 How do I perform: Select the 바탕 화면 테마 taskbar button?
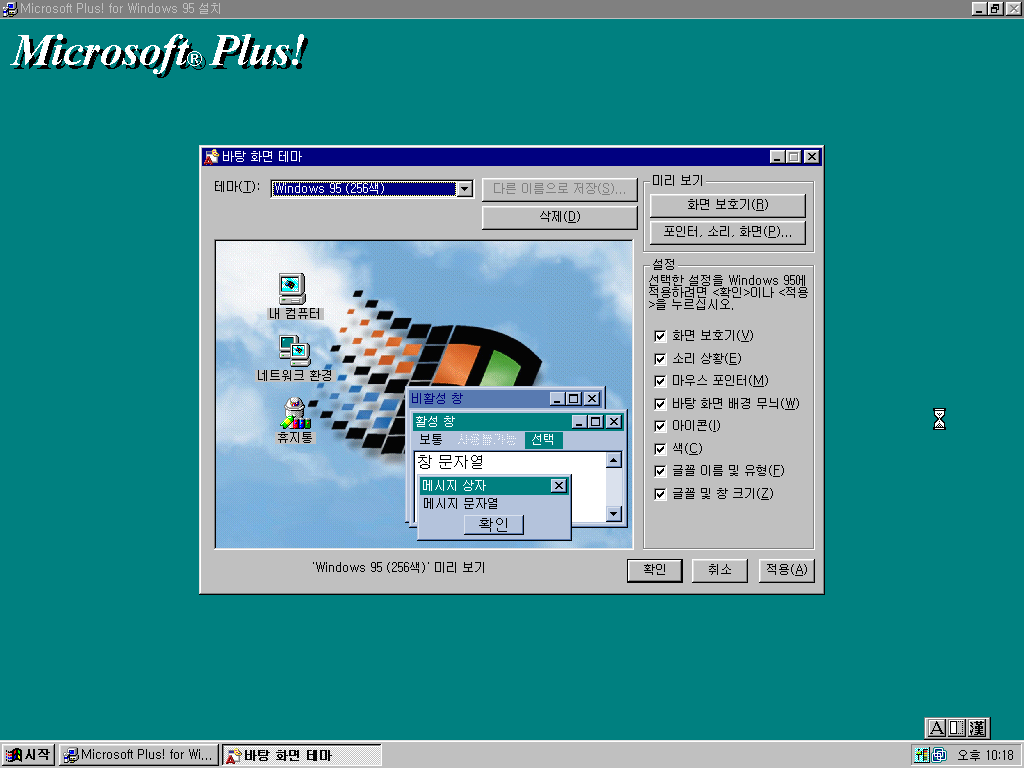pos(302,755)
